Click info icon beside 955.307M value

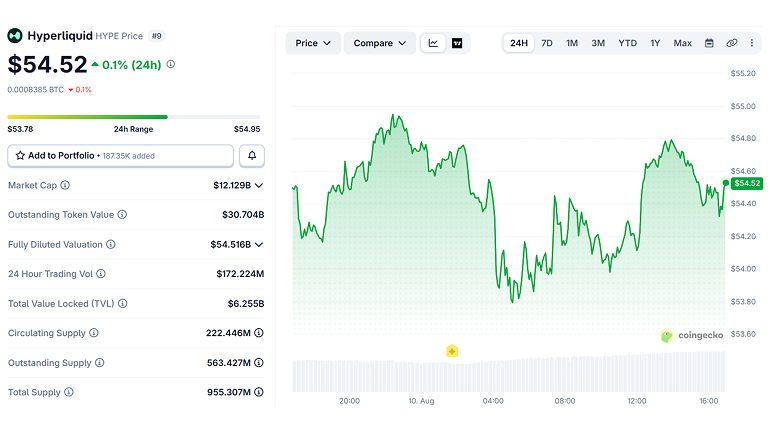point(259,392)
